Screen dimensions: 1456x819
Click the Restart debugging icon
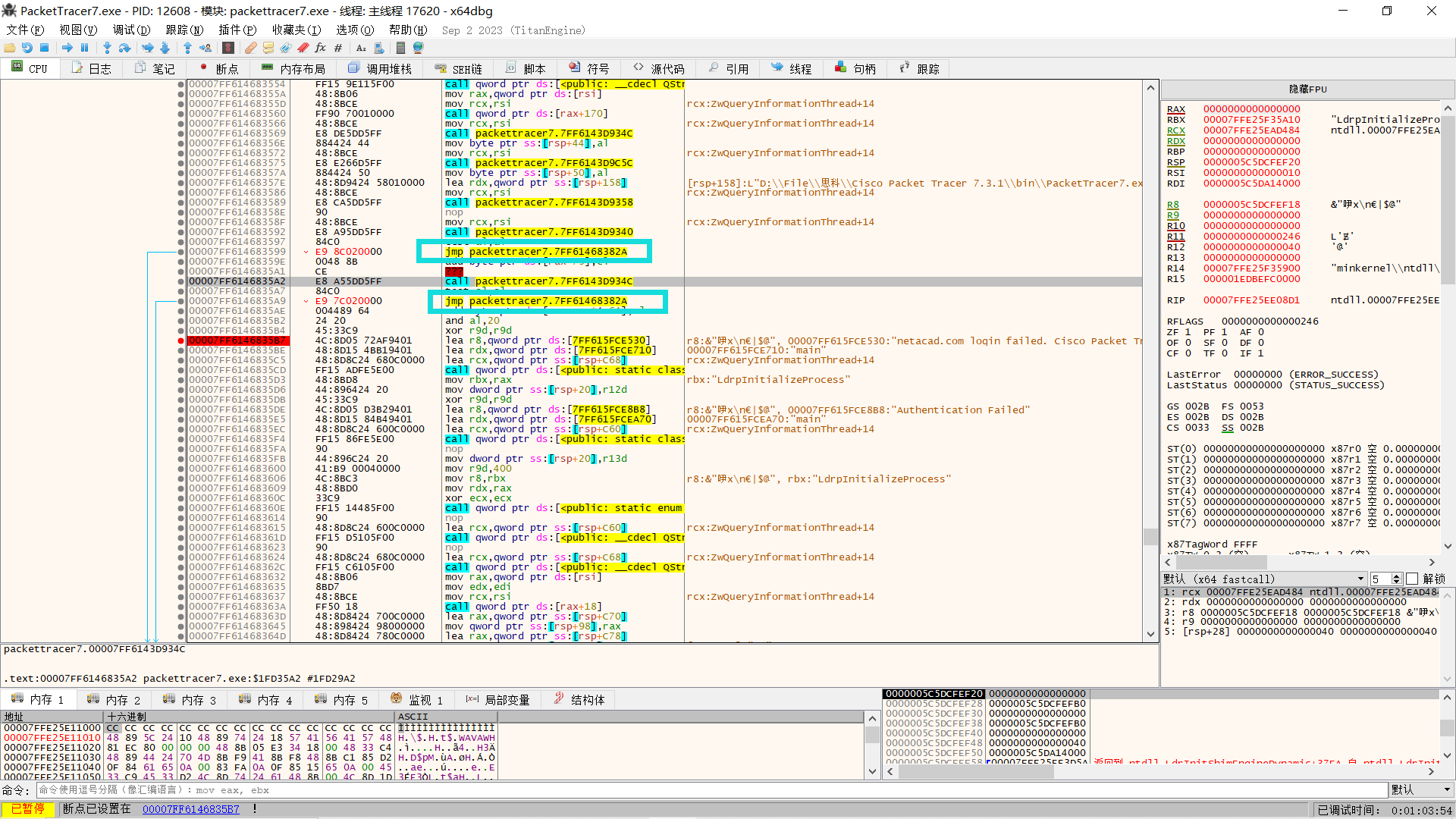tap(27, 48)
